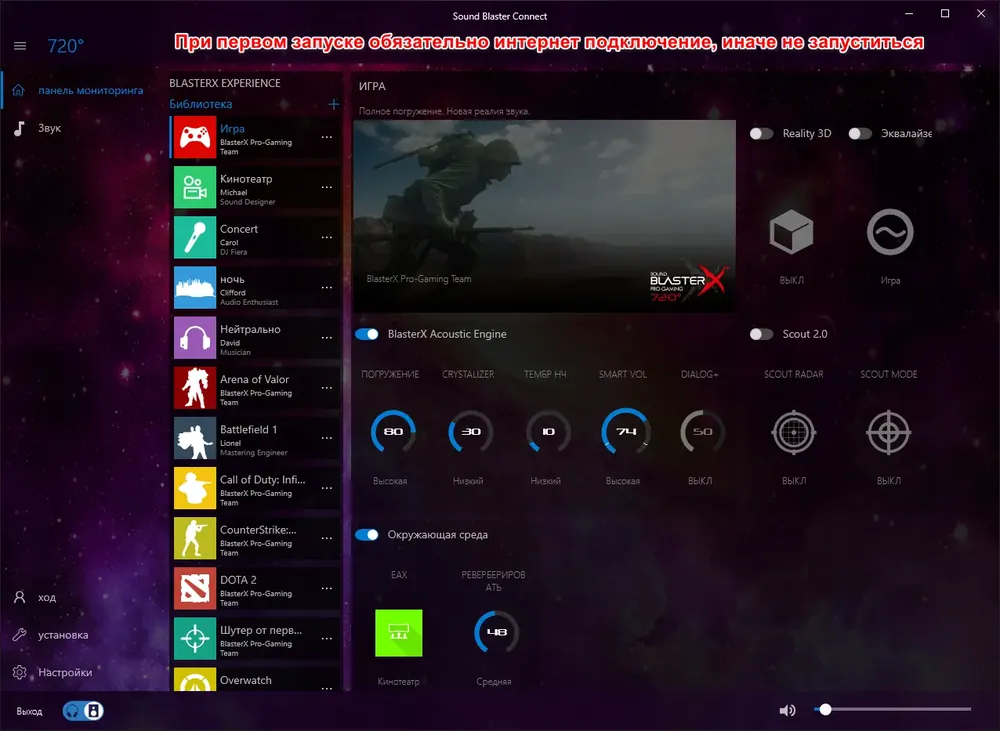This screenshot has height=731, width=1000.
Task: Select the Игра gamepad profile icon
Action: [x=195, y=137]
